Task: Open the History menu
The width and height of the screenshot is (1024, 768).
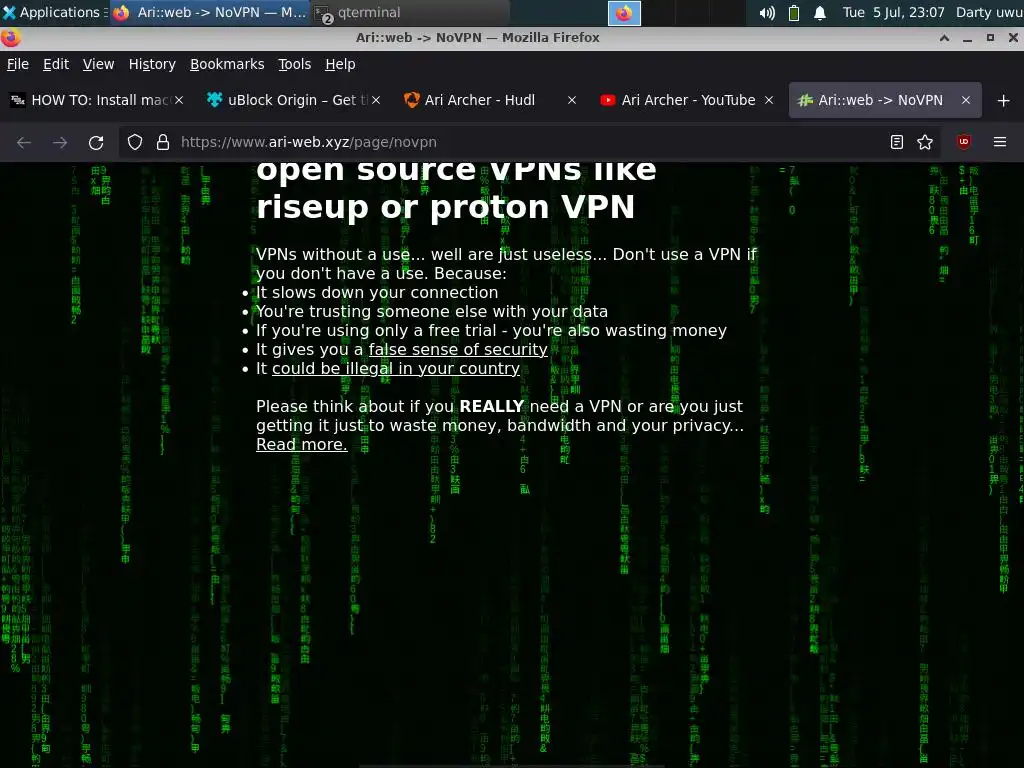Action: click(152, 64)
